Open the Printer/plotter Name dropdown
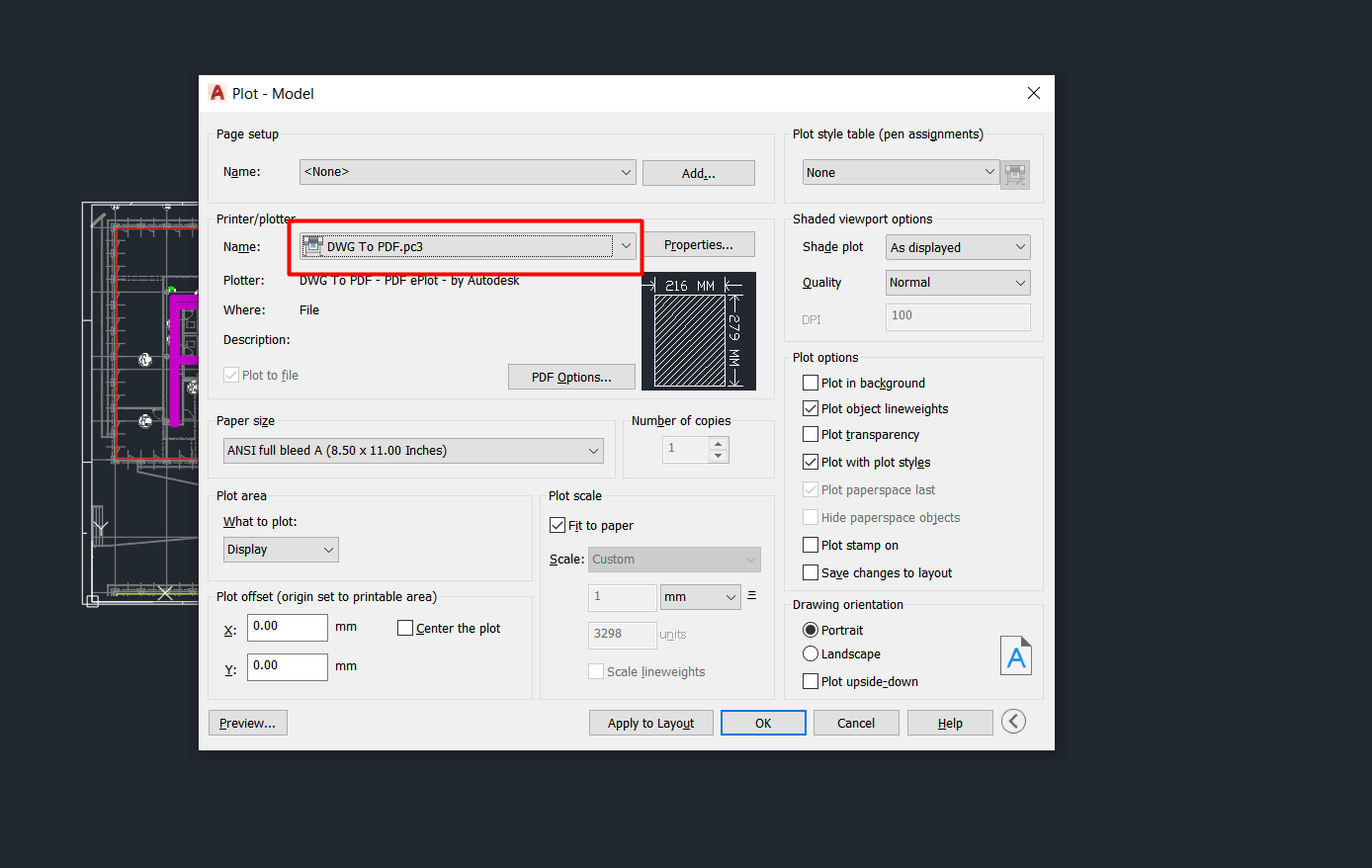This screenshot has width=1372, height=868. (468, 246)
